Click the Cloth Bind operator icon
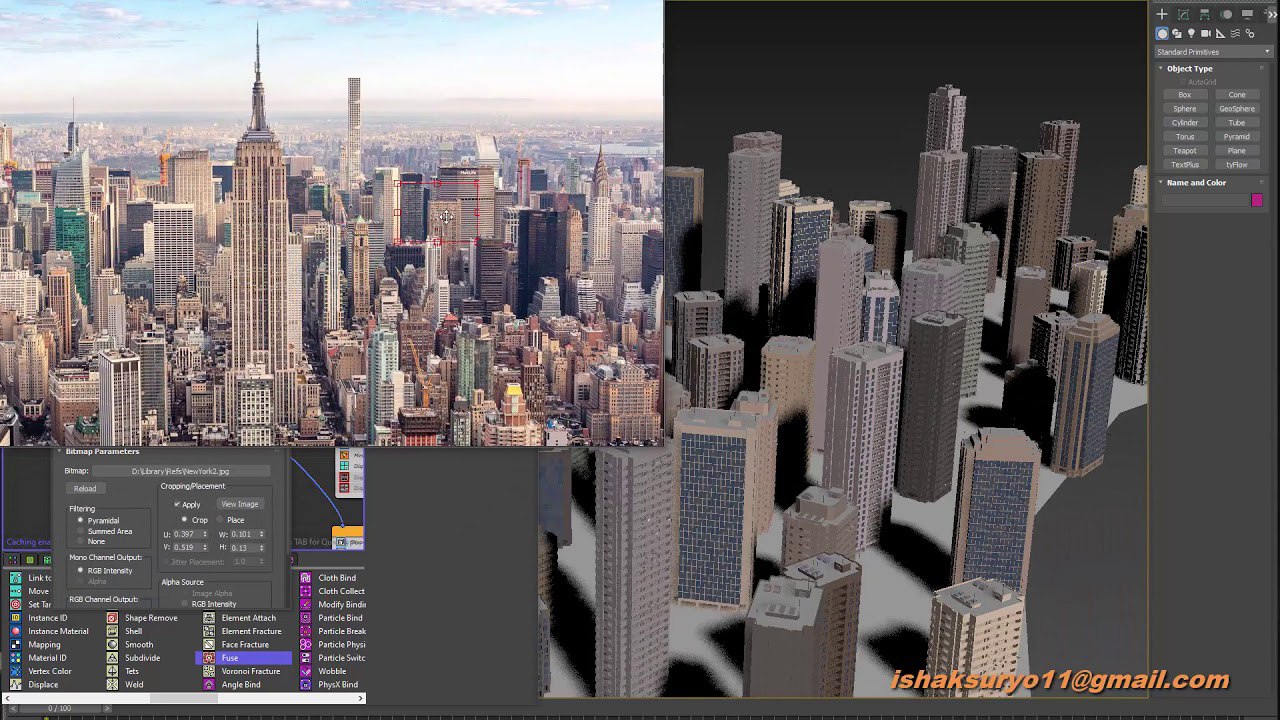 306,577
